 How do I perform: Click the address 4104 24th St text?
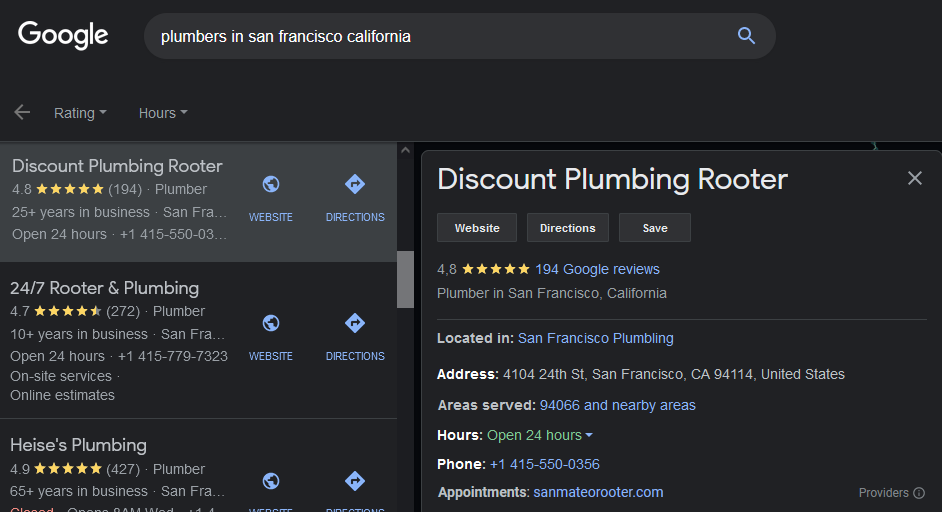pos(673,374)
